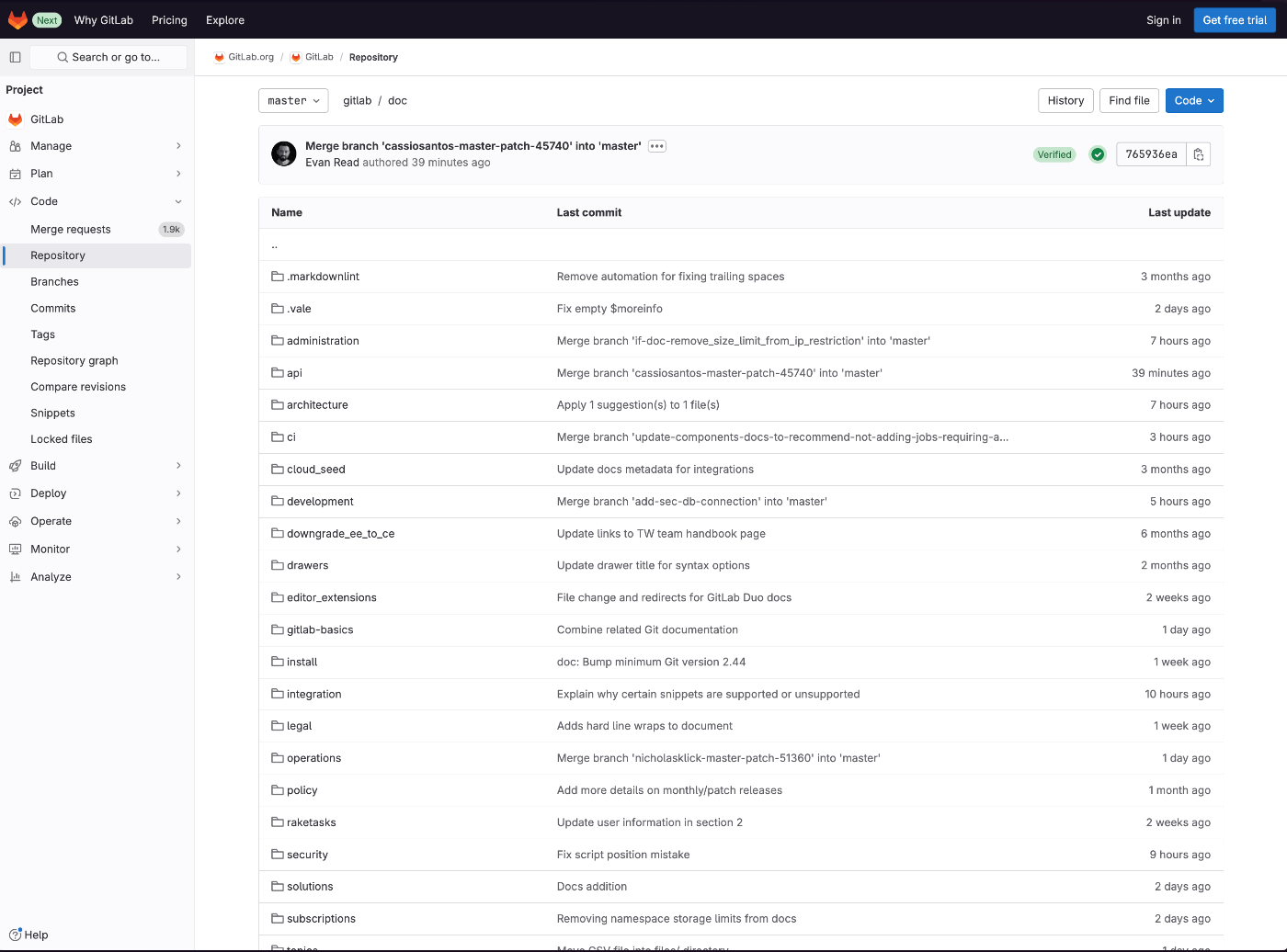Open Commits in sidebar
This screenshot has width=1287, height=952.
coord(97,309)
